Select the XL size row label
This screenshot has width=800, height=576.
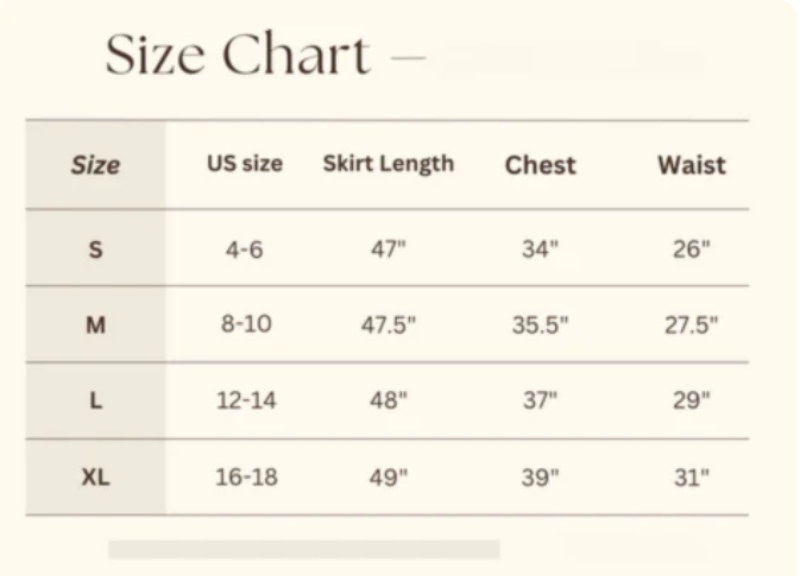tap(95, 478)
